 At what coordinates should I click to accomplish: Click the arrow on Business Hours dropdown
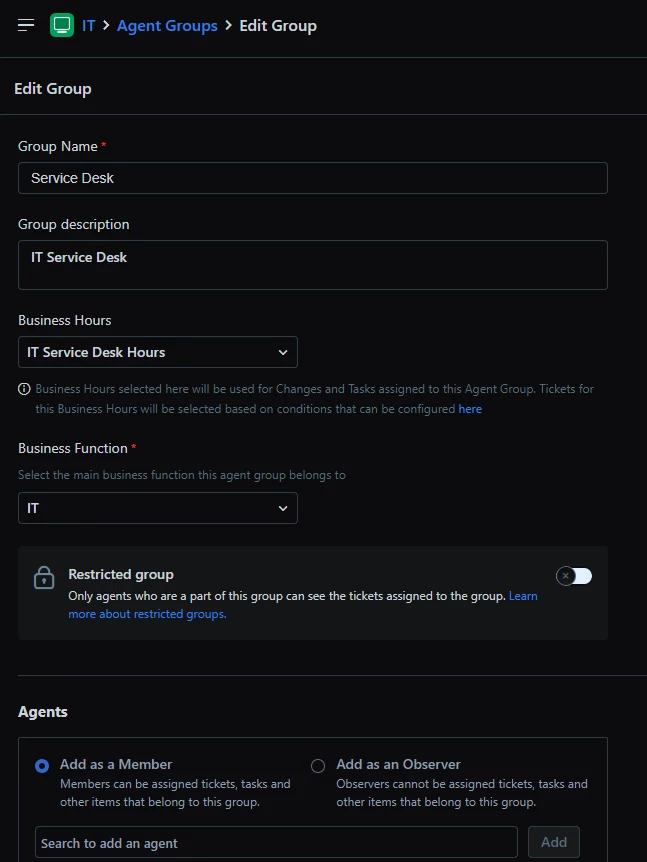pos(283,352)
